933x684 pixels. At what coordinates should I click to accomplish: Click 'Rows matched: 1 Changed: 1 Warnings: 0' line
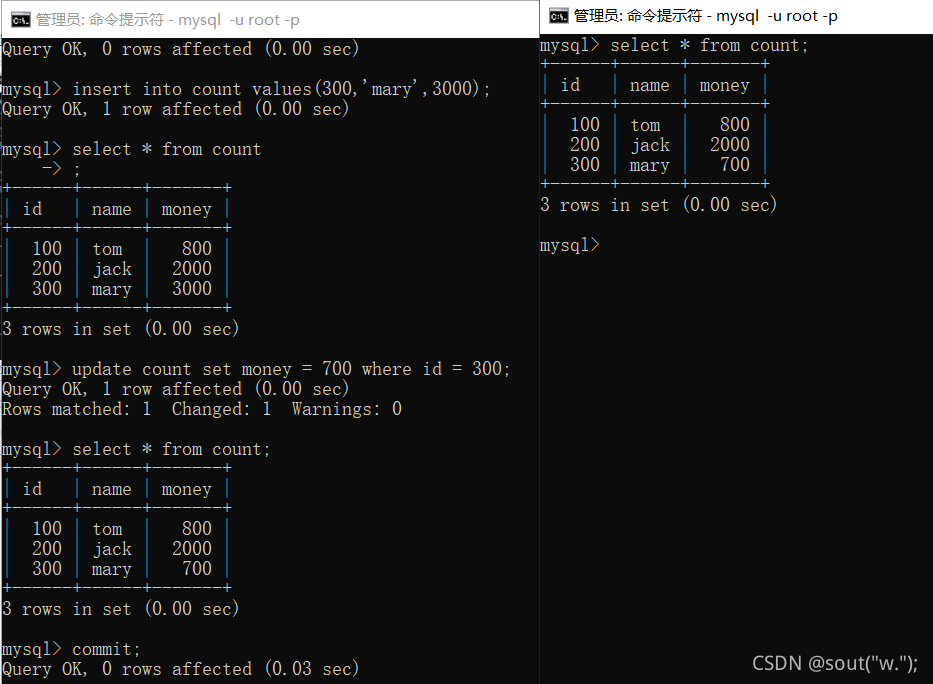click(x=202, y=409)
